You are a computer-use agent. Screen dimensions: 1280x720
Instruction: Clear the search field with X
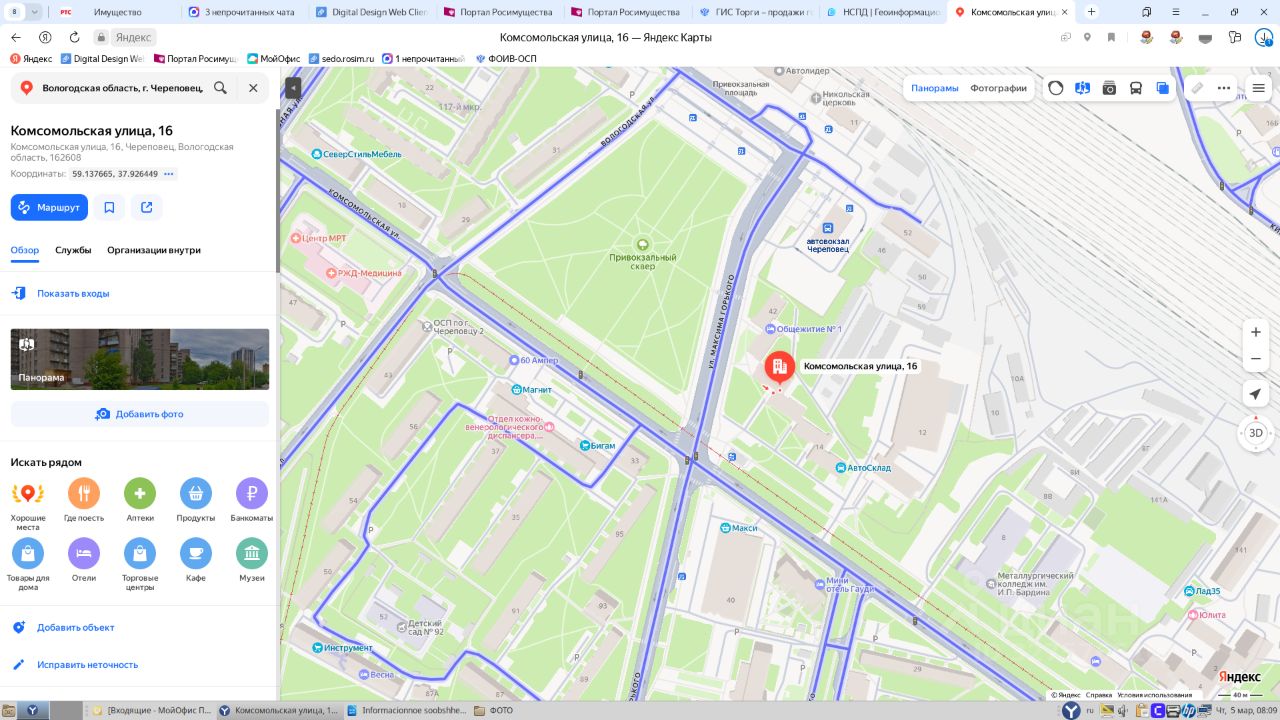253,88
